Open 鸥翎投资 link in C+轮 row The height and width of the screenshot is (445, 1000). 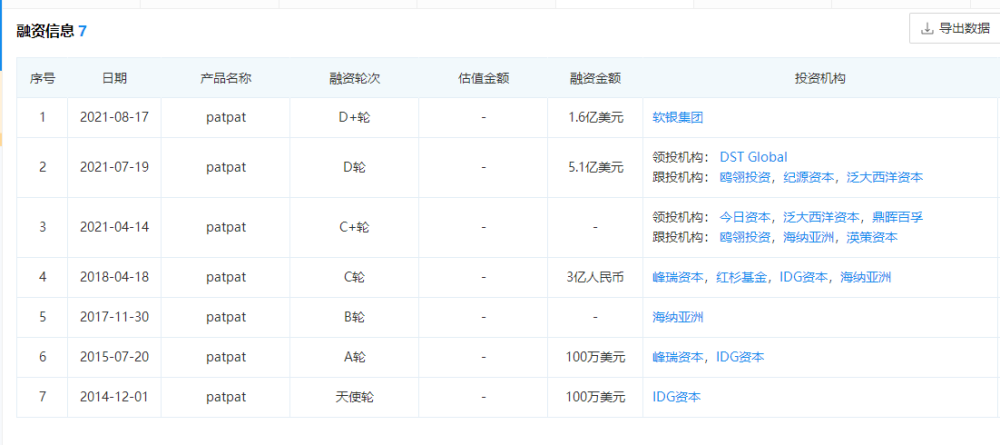(x=745, y=237)
